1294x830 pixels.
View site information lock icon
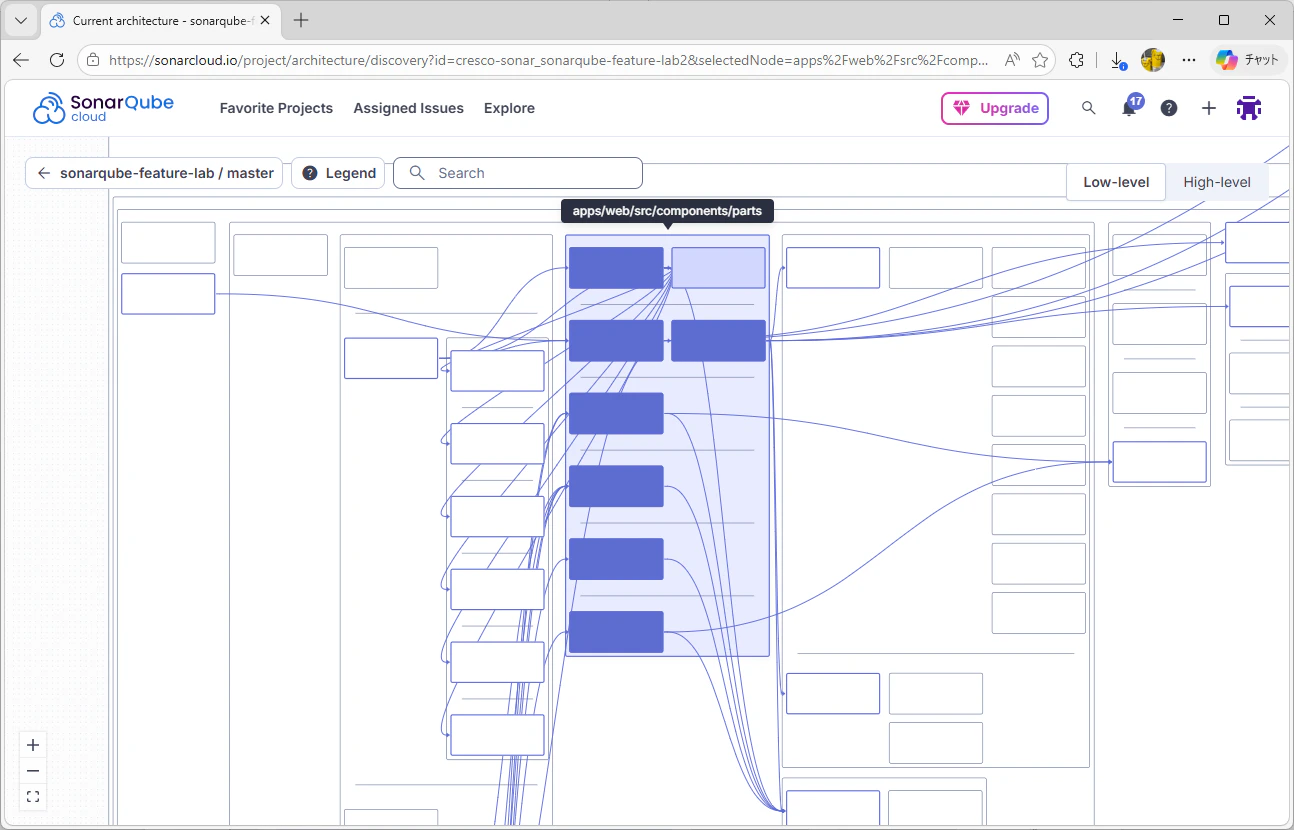[x=94, y=60]
